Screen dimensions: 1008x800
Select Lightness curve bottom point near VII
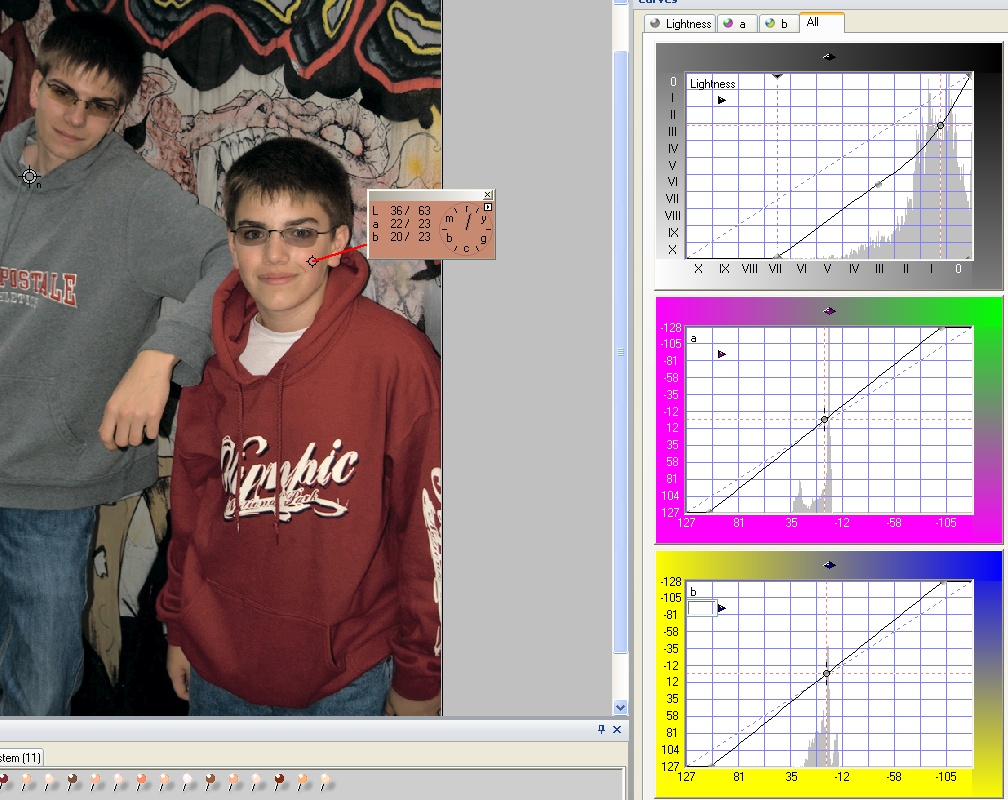point(777,257)
